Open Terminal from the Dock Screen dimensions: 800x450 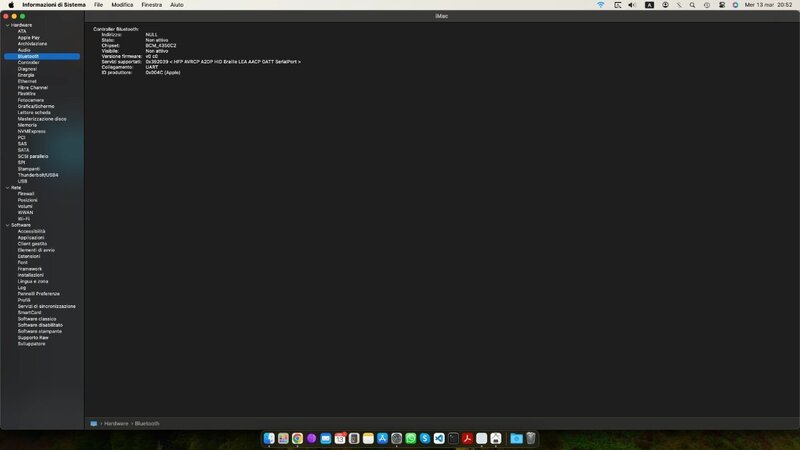[x=453, y=438]
